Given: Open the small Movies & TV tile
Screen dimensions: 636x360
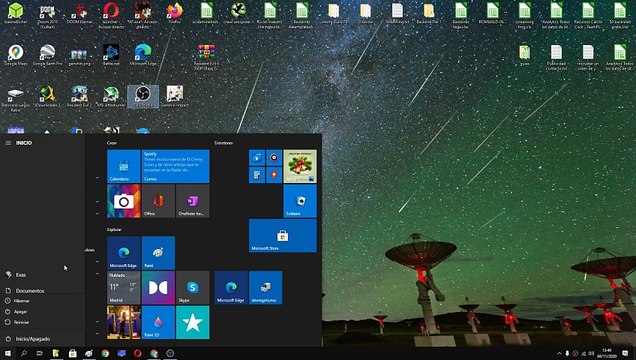Looking at the screenshot, I should point(257,158).
